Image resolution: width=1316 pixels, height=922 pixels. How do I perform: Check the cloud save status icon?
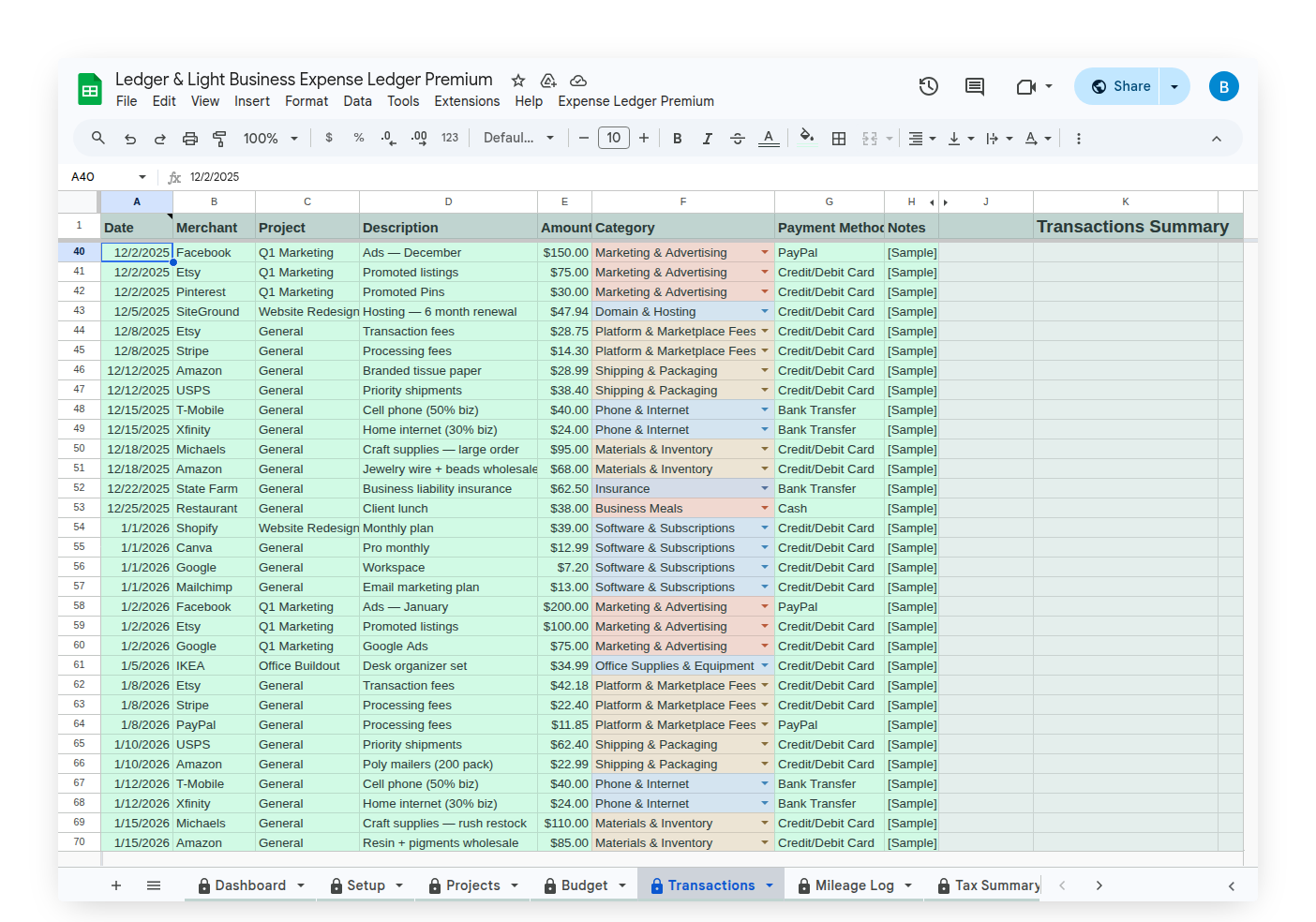tap(578, 81)
